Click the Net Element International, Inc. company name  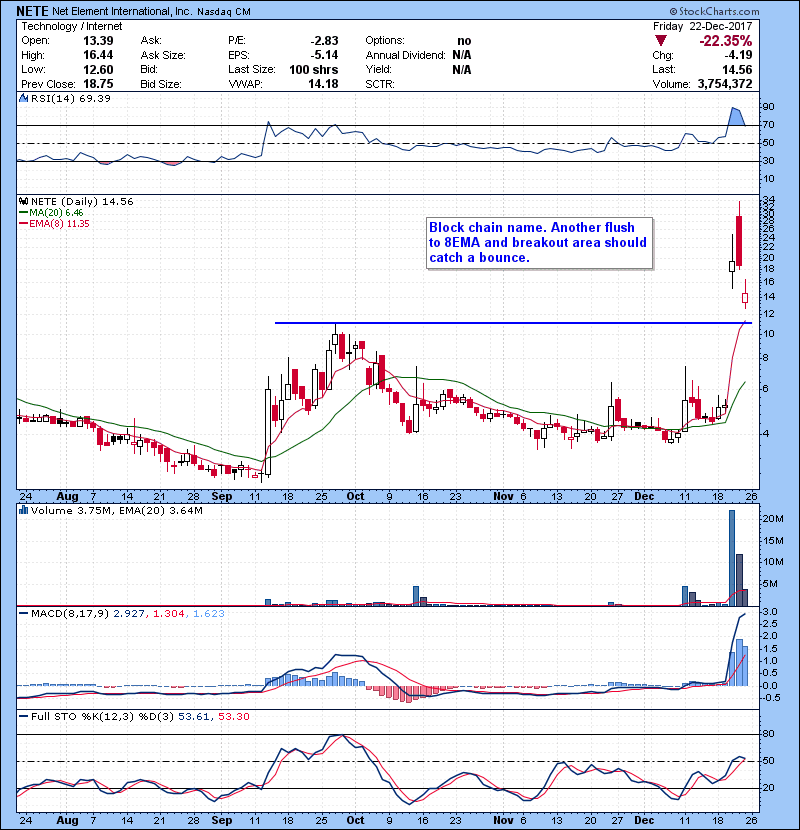tap(123, 11)
